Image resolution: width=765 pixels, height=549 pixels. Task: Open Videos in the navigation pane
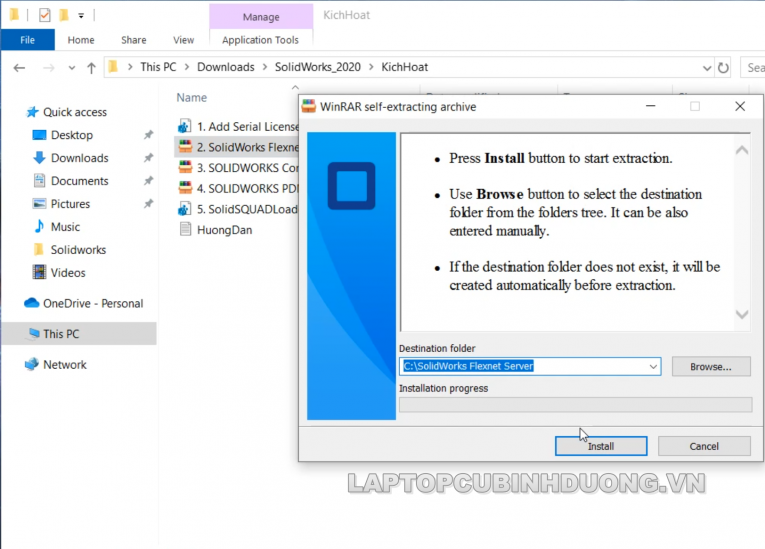tap(68, 273)
